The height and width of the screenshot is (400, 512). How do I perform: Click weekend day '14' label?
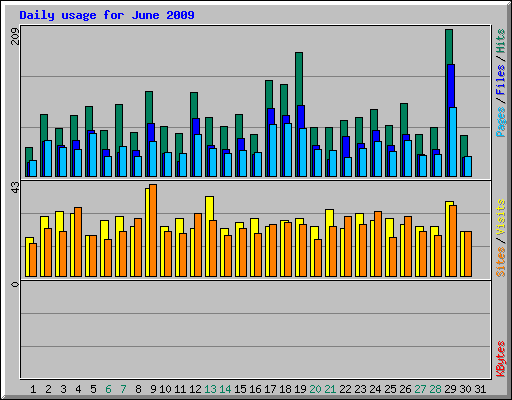[225, 389]
